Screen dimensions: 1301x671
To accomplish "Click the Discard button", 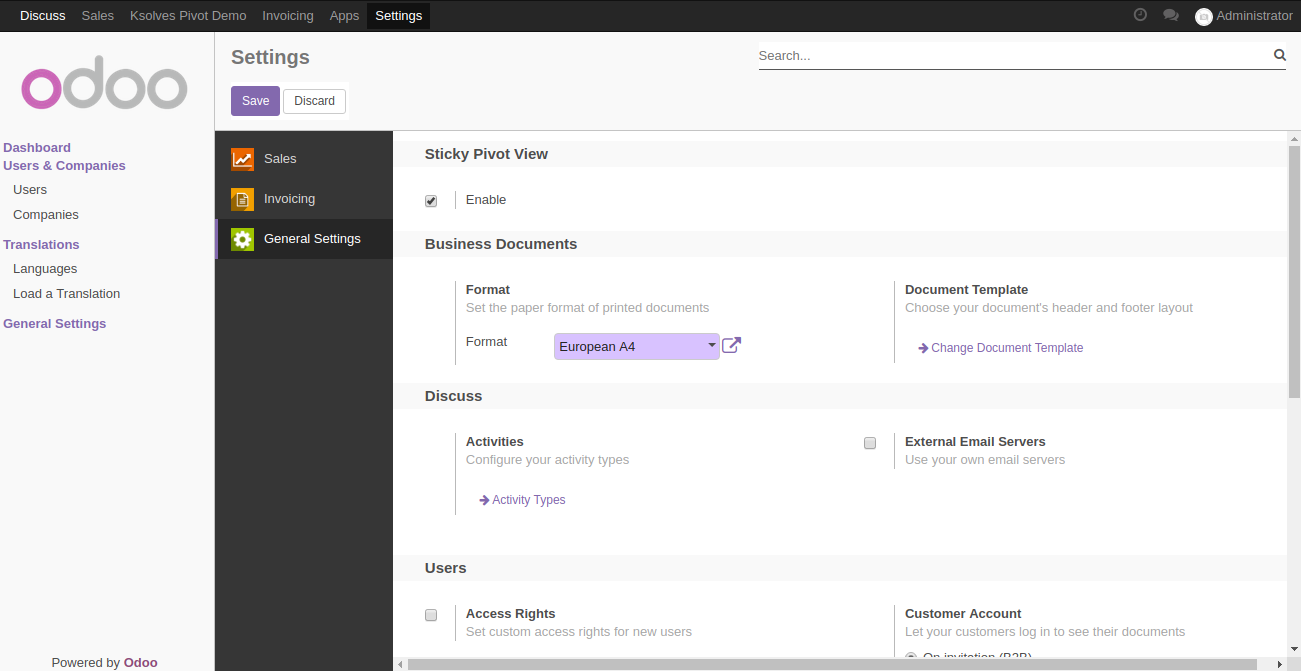I will click(314, 101).
